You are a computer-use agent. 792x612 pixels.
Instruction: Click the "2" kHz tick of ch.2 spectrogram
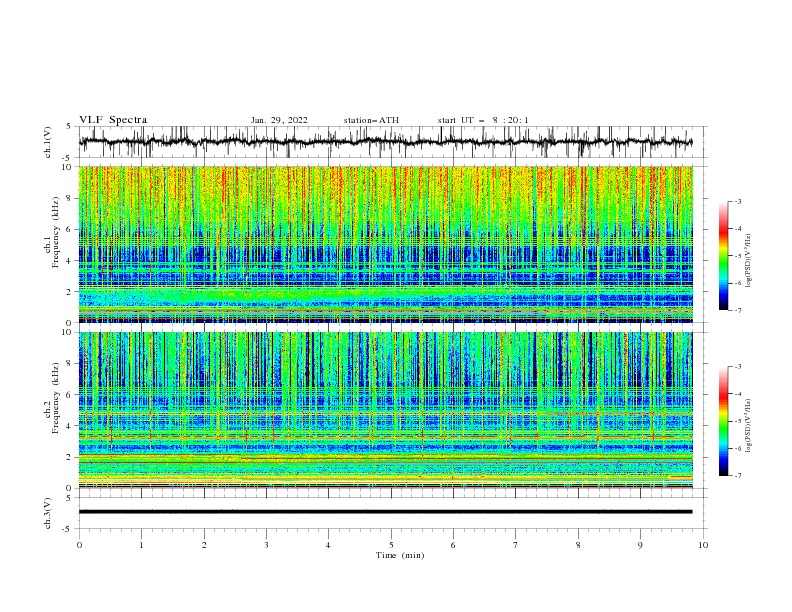pyautogui.click(x=69, y=457)
